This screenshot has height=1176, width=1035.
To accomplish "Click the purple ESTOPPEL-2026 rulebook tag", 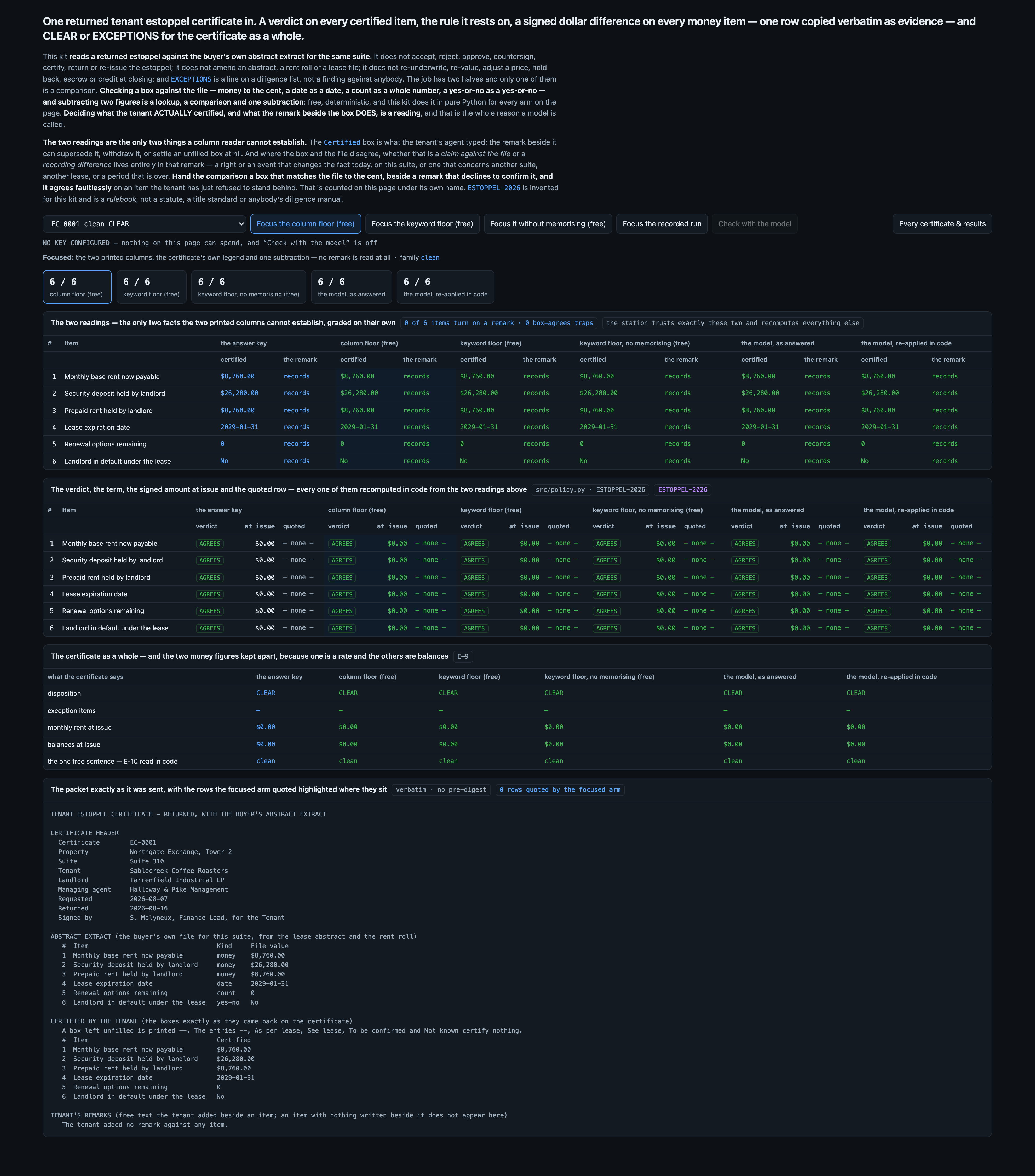I will point(682,490).
